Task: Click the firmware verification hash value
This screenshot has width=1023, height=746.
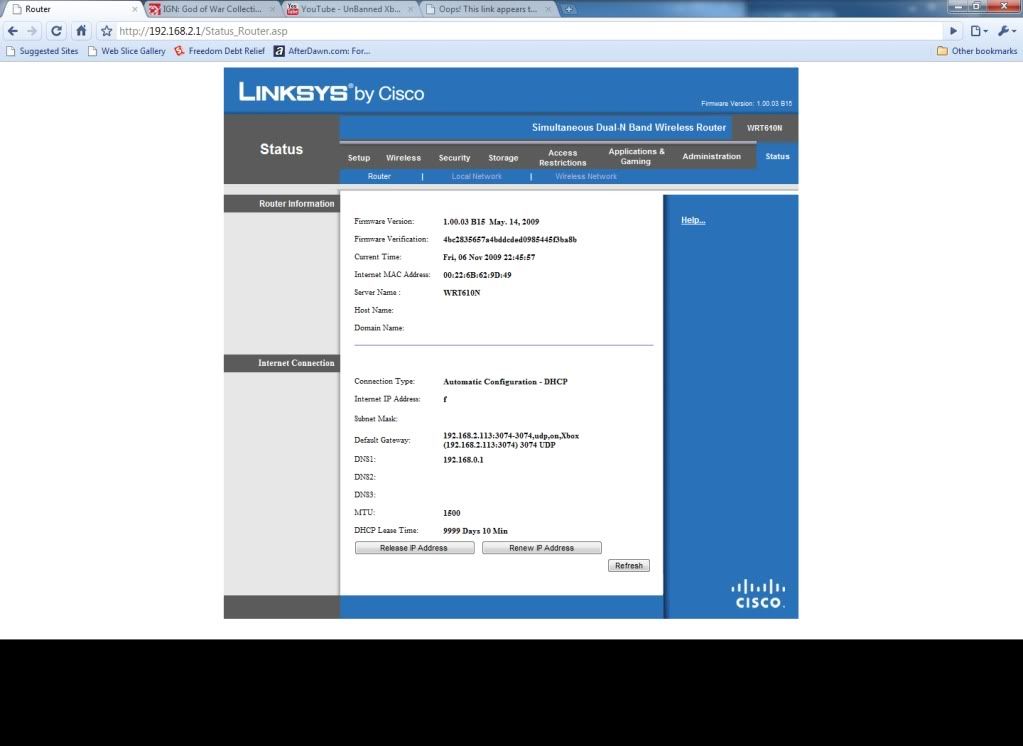Action: 510,240
